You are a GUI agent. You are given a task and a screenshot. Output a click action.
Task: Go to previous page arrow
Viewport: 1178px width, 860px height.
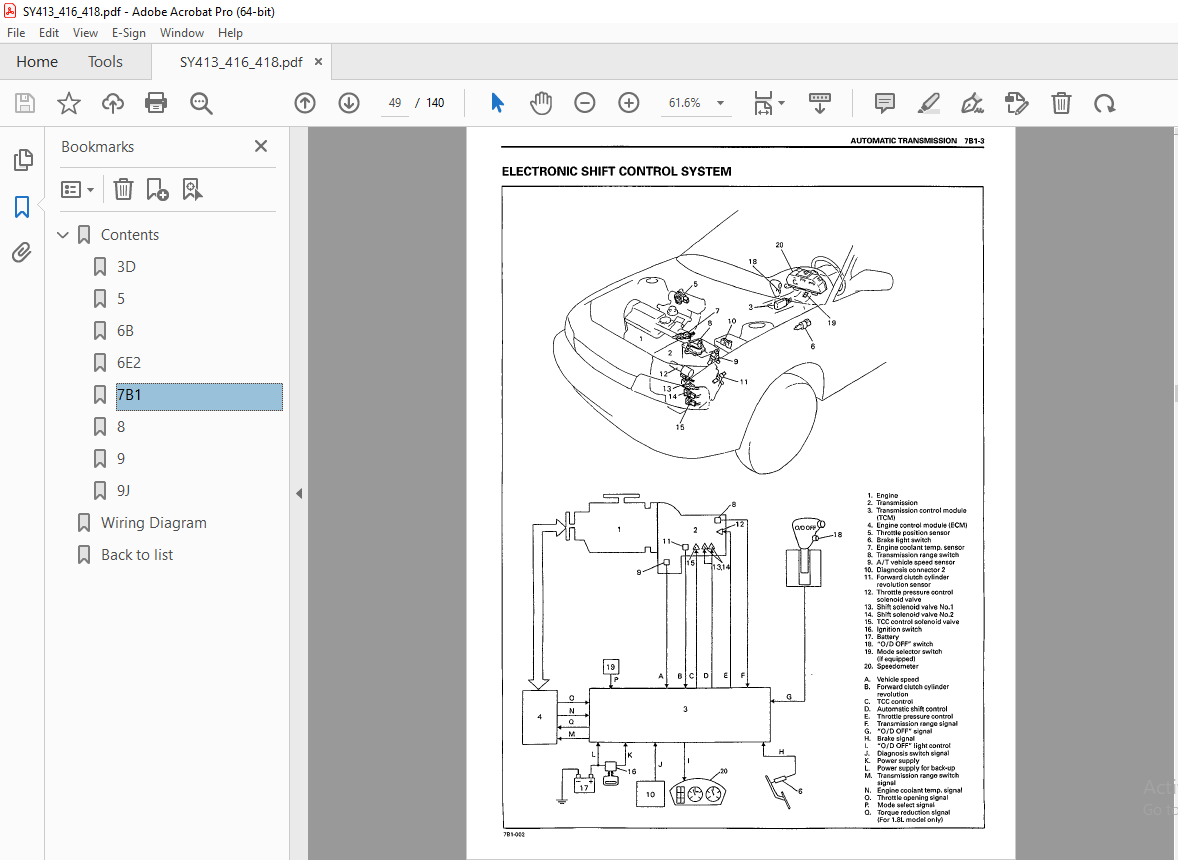click(304, 103)
